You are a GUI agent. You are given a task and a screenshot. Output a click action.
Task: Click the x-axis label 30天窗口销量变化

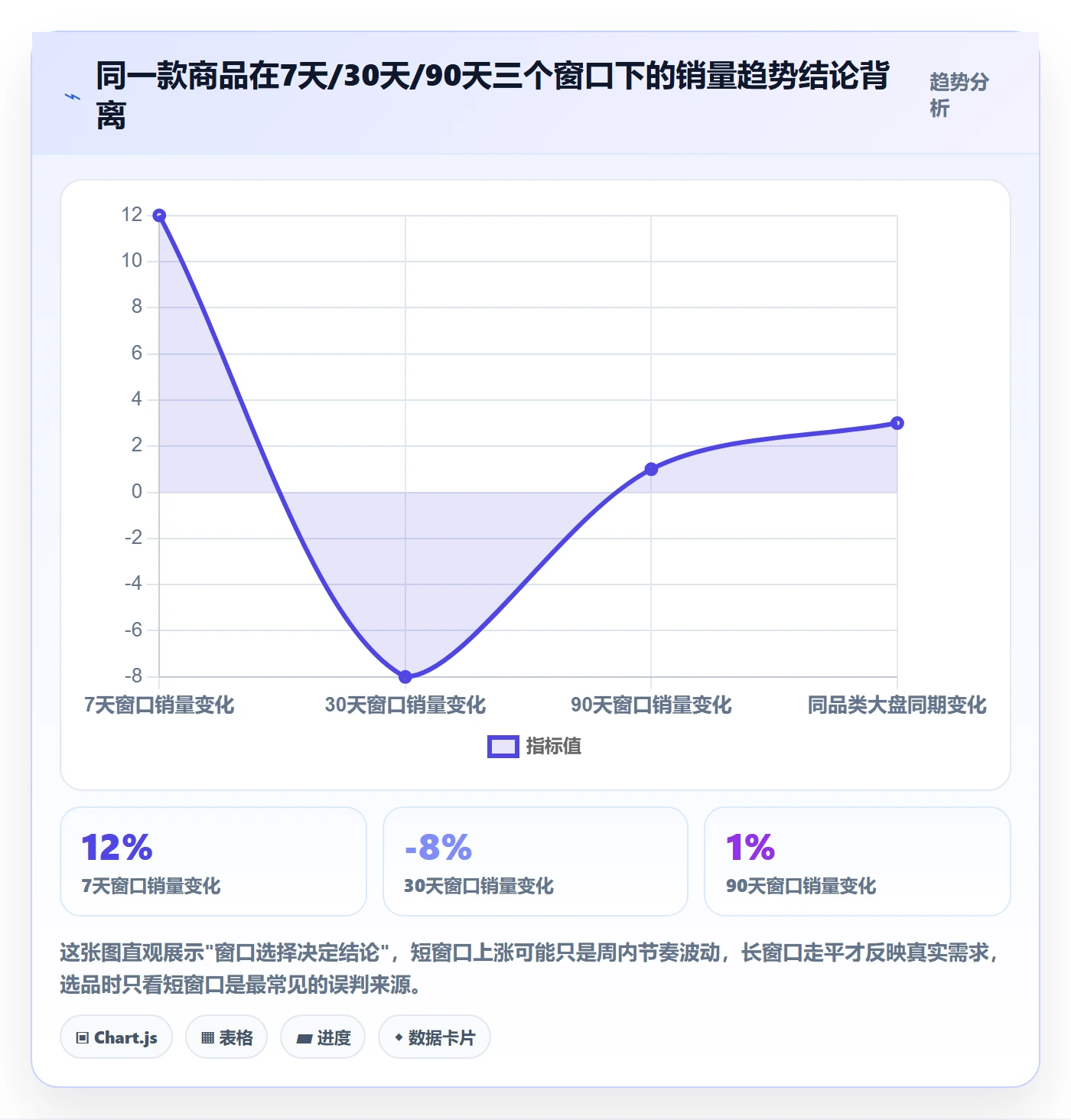point(405,705)
